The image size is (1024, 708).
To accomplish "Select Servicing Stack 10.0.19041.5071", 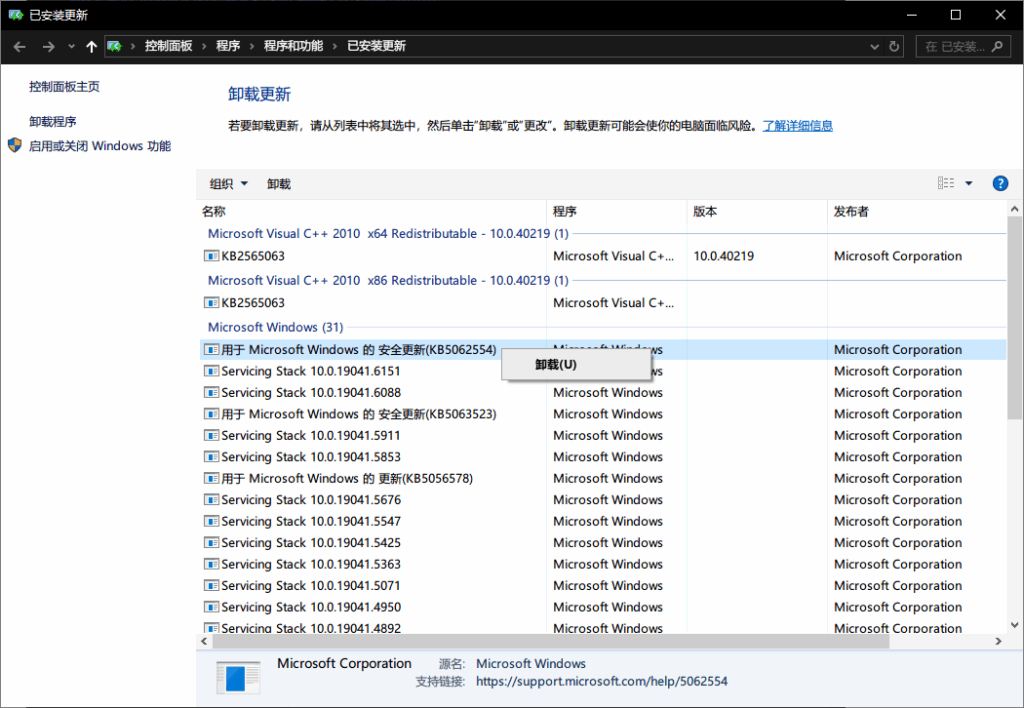I will pos(603,586).
